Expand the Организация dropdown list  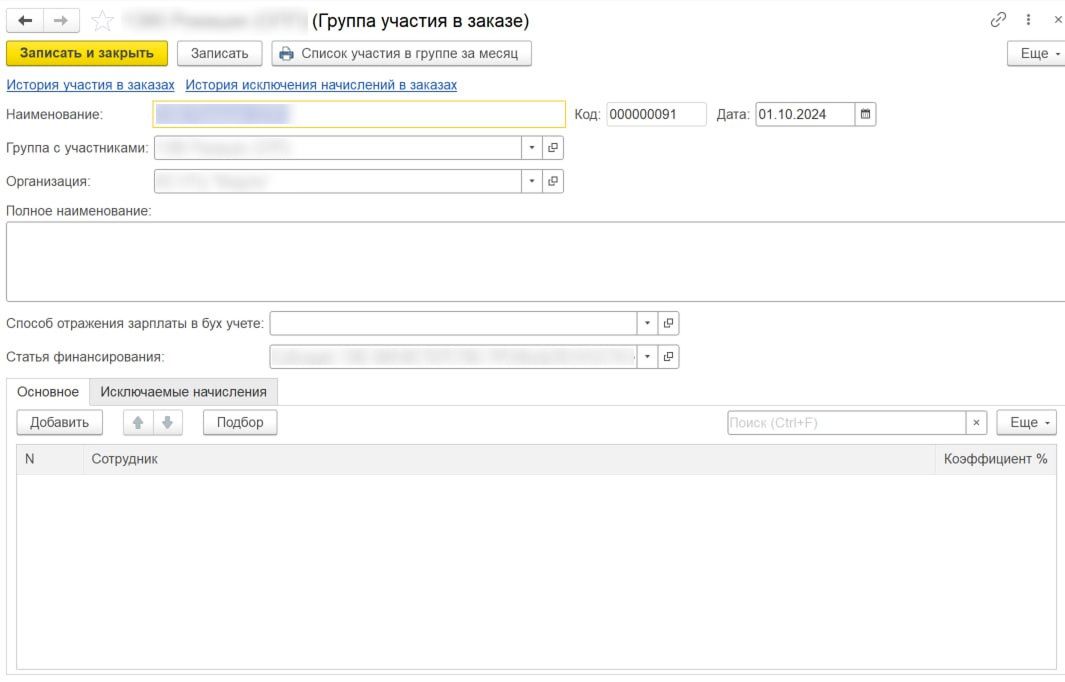(x=531, y=181)
